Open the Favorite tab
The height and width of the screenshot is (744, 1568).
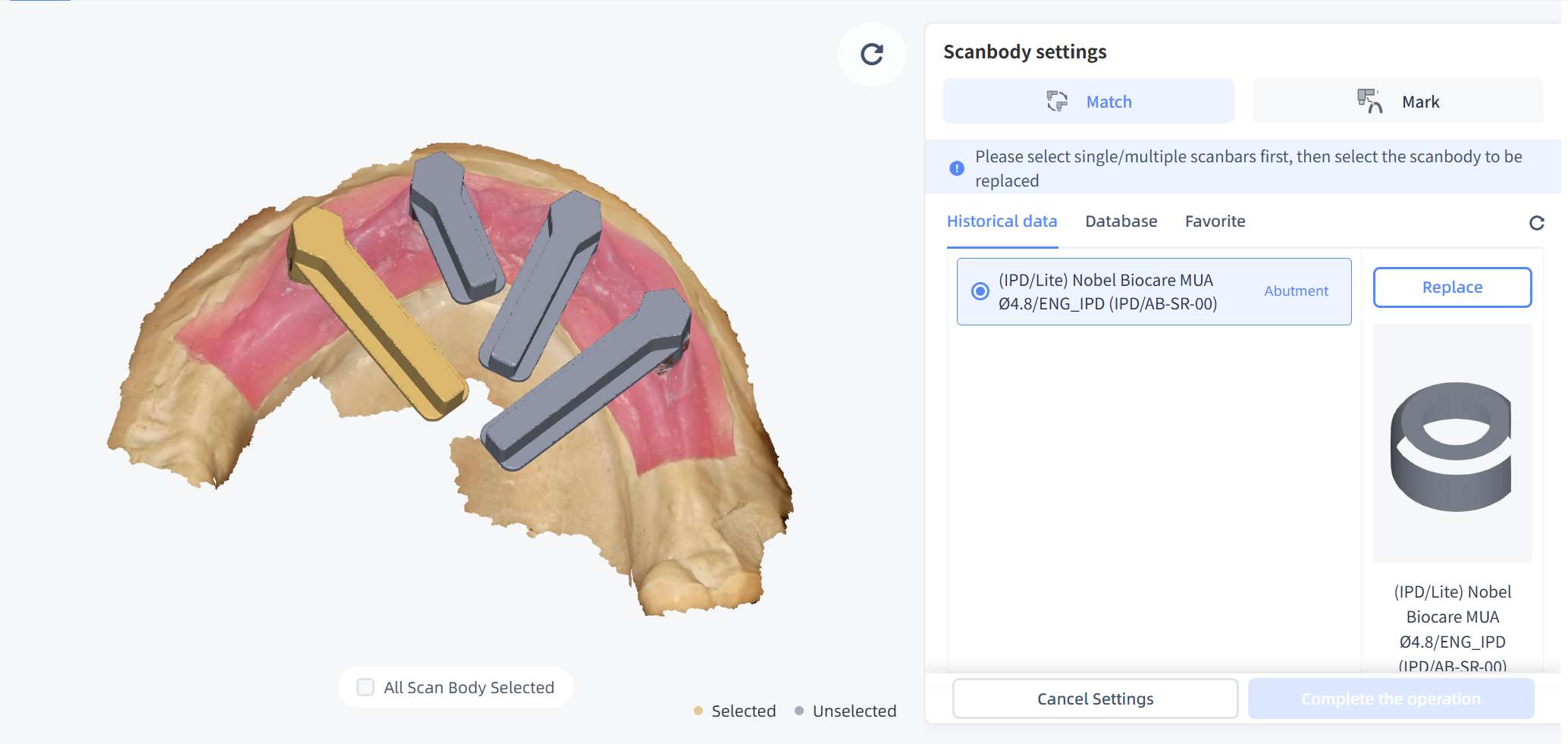tap(1215, 221)
